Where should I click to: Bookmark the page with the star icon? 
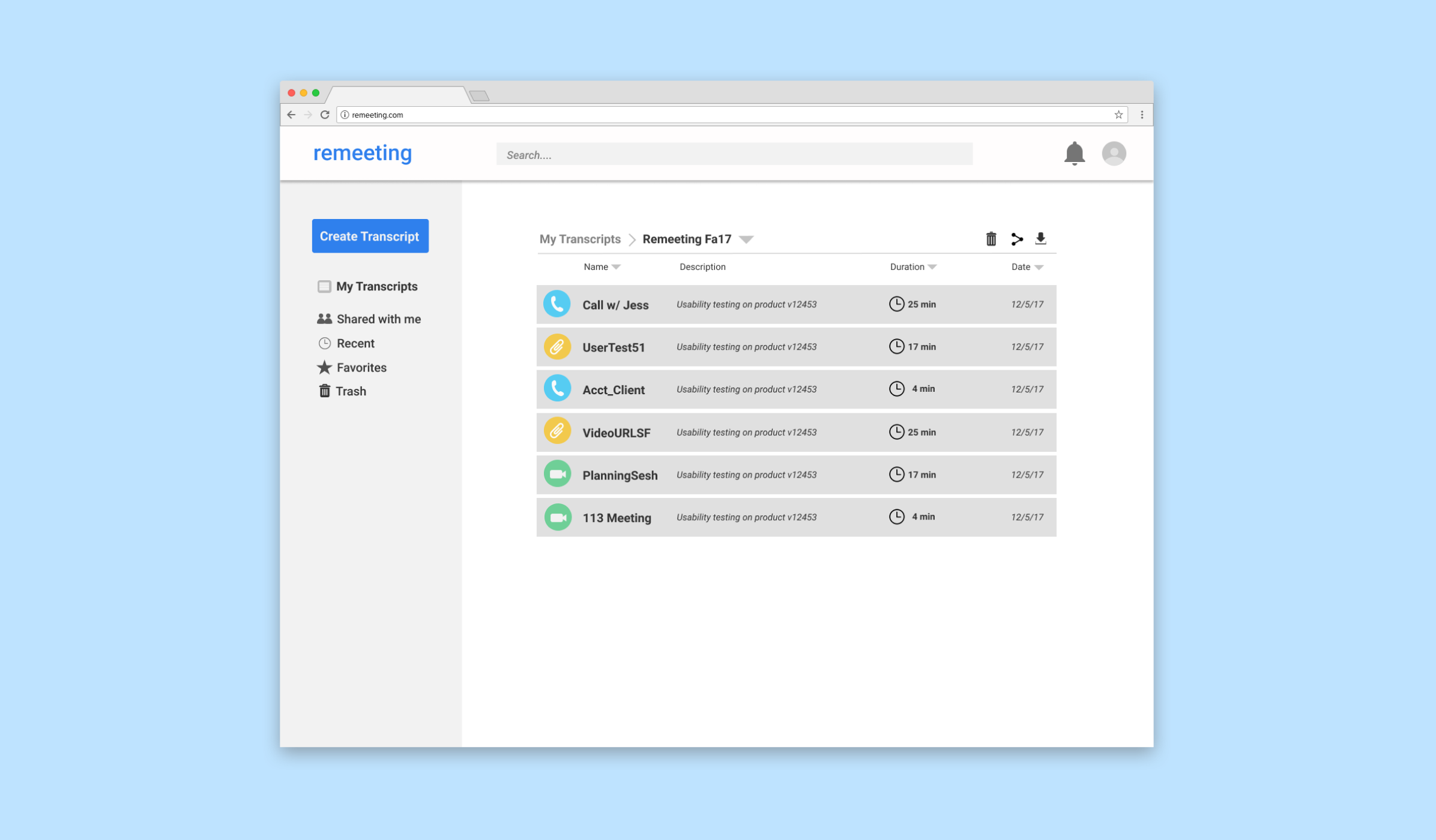[x=1118, y=115]
